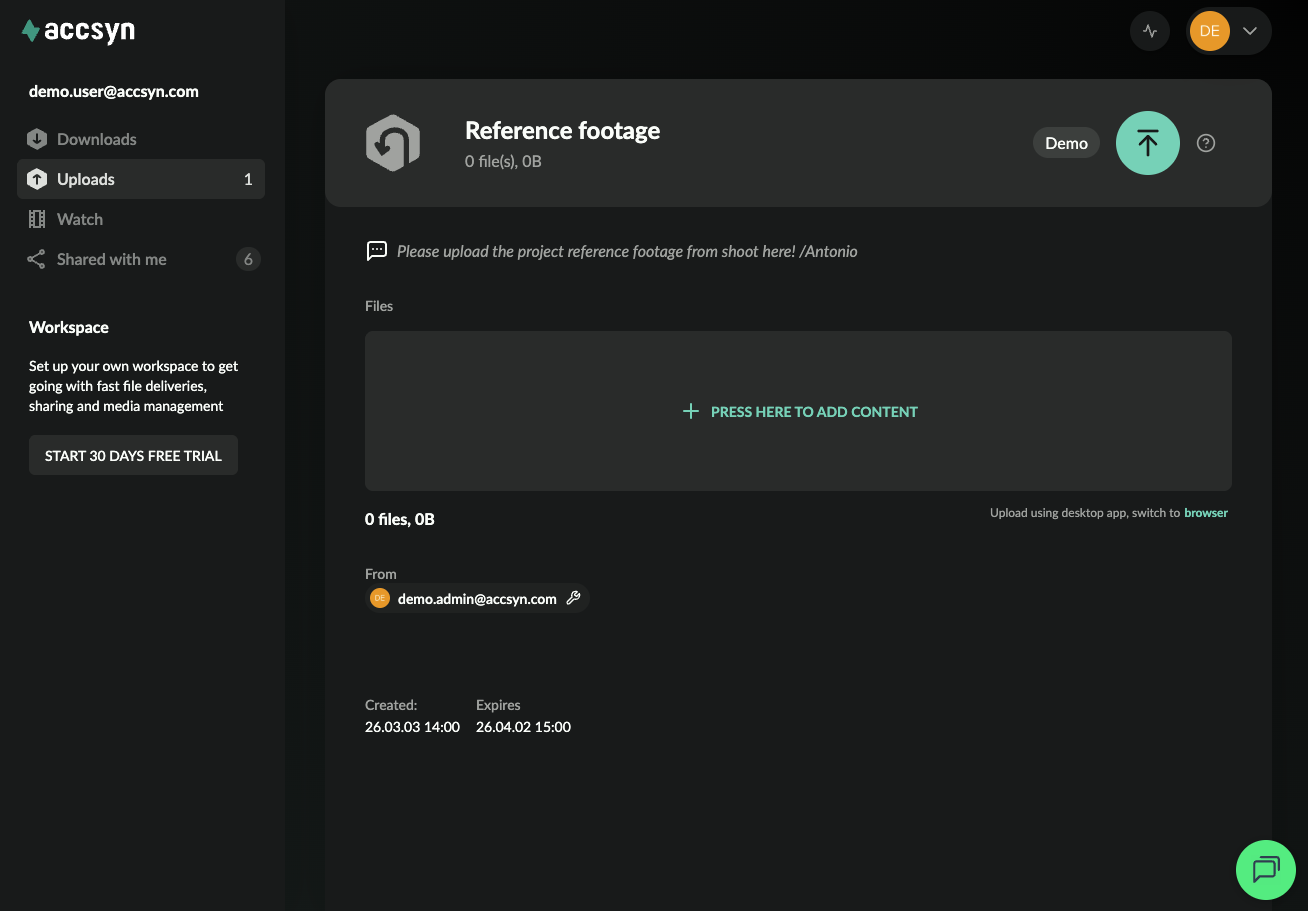Open the help question mark icon

[1206, 143]
